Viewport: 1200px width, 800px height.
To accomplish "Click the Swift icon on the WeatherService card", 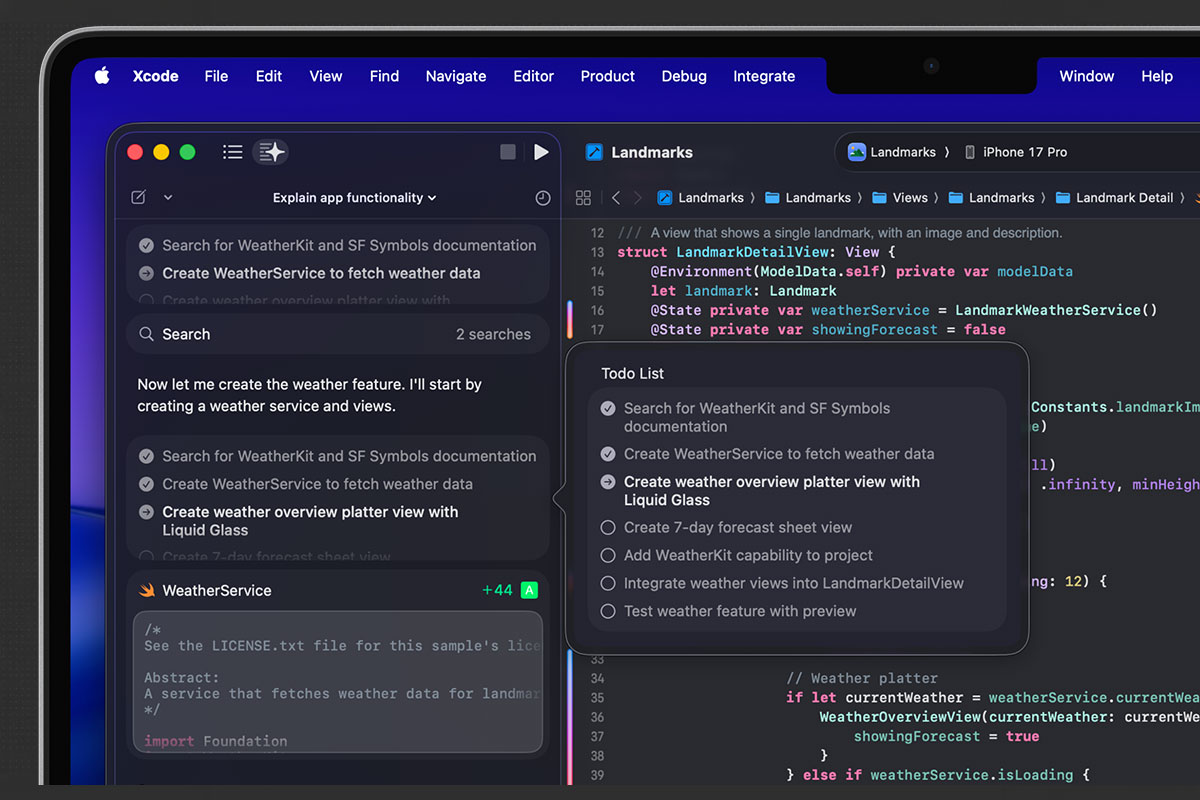I will pyautogui.click(x=147, y=590).
